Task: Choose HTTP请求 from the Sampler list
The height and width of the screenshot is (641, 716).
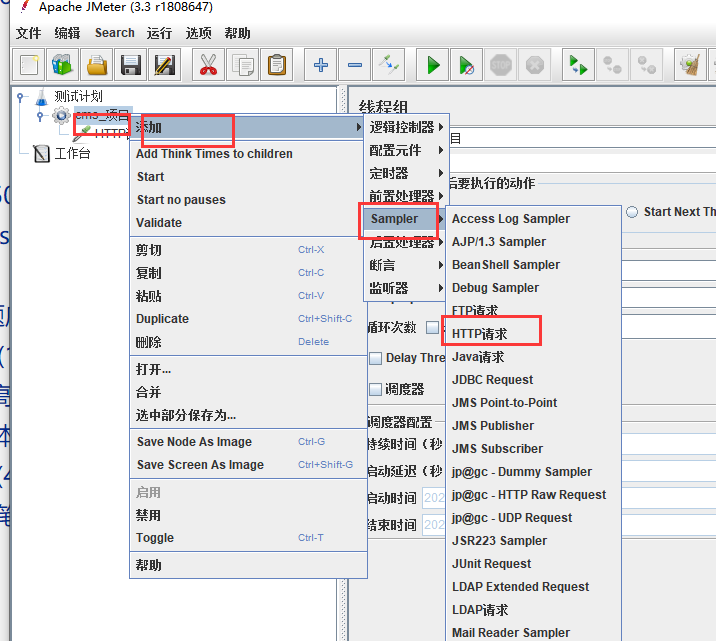Action: (533, 334)
